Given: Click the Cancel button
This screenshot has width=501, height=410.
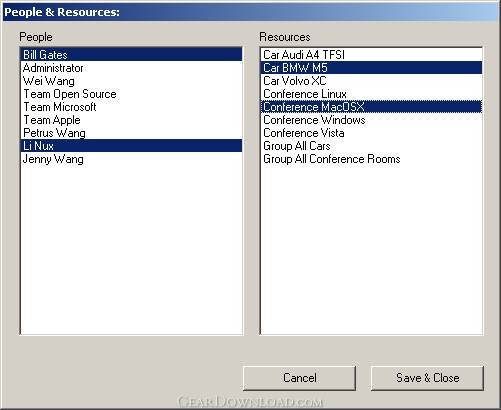Looking at the screenshot, I should 299,378.
